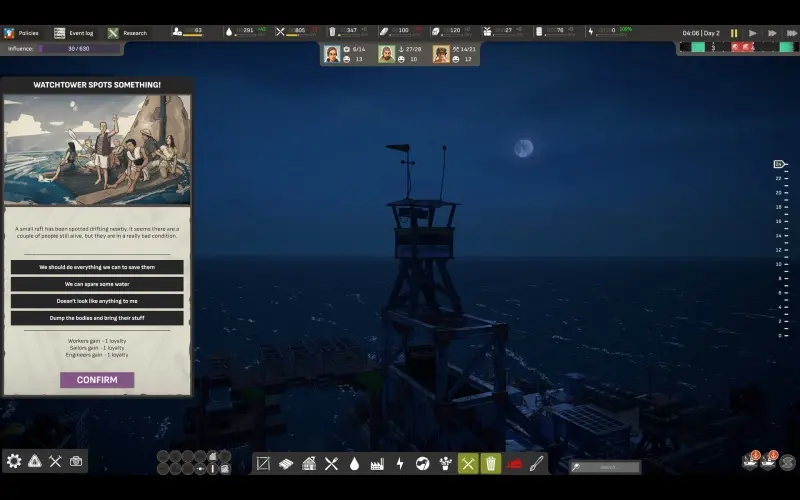
Task: Choose "We can spare some water" option
Action: click(97, 284)
